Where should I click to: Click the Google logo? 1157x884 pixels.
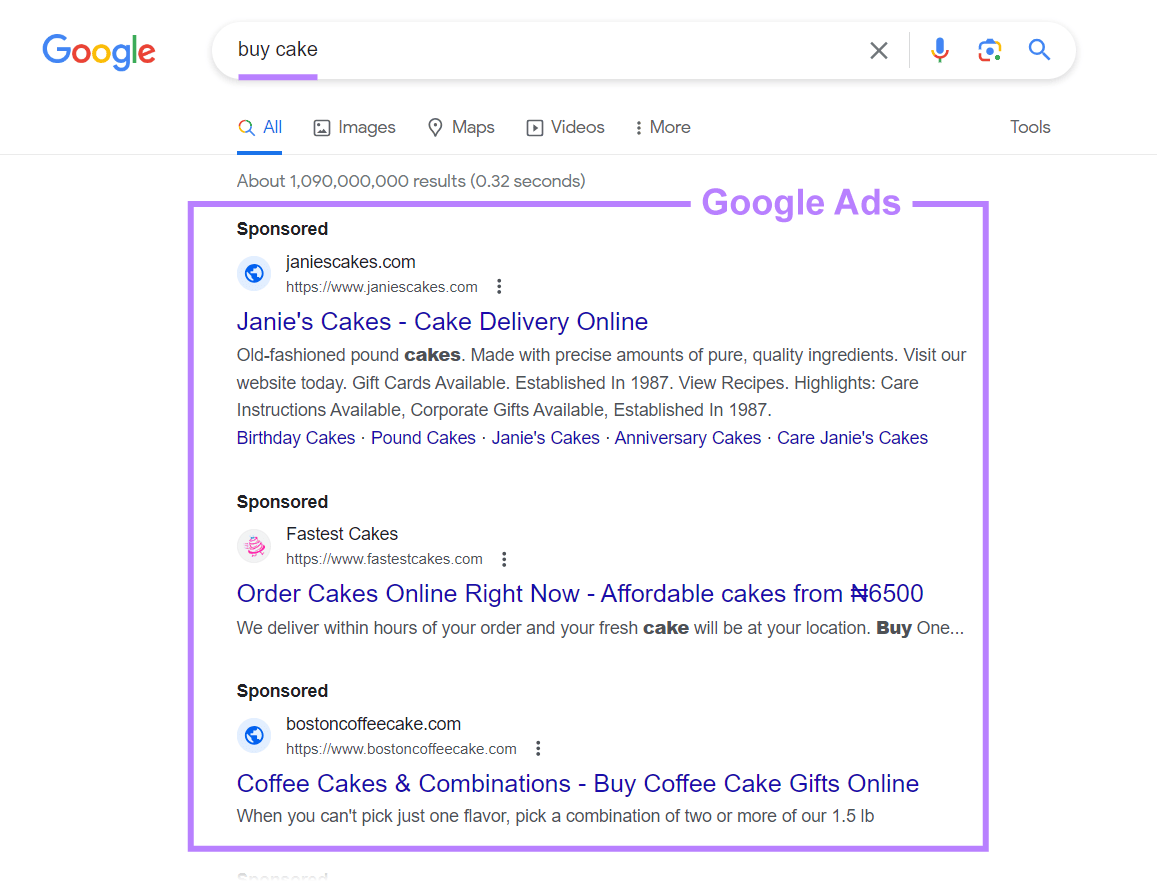point(98,52)
